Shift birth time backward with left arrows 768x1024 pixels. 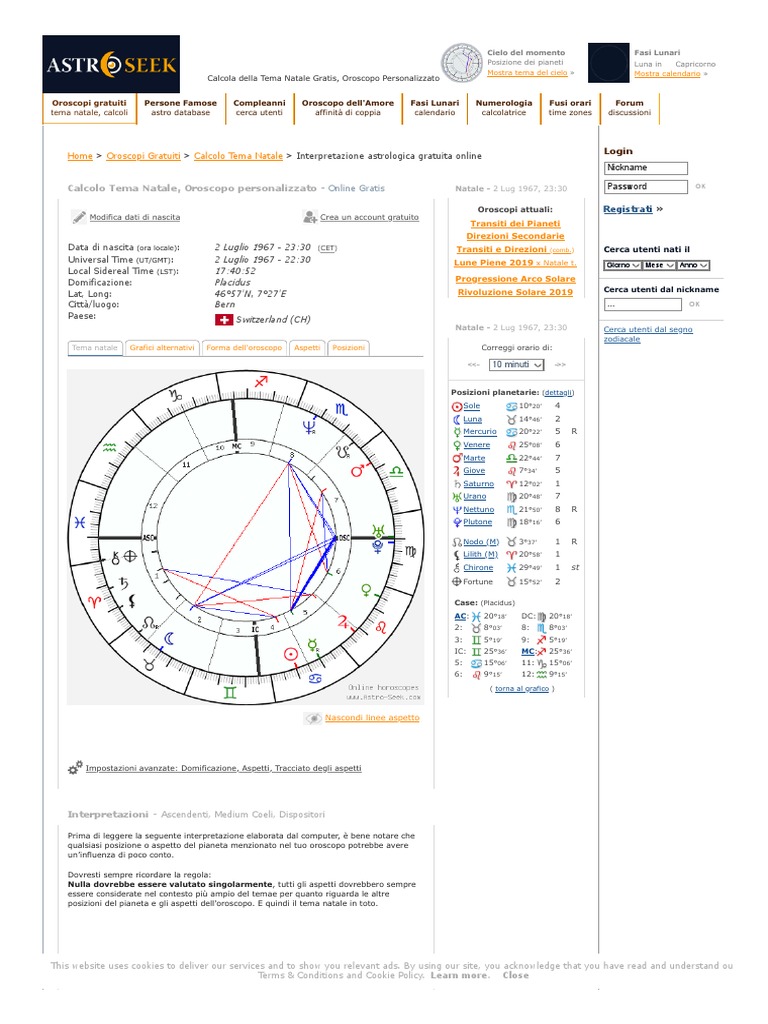[473, 365]
